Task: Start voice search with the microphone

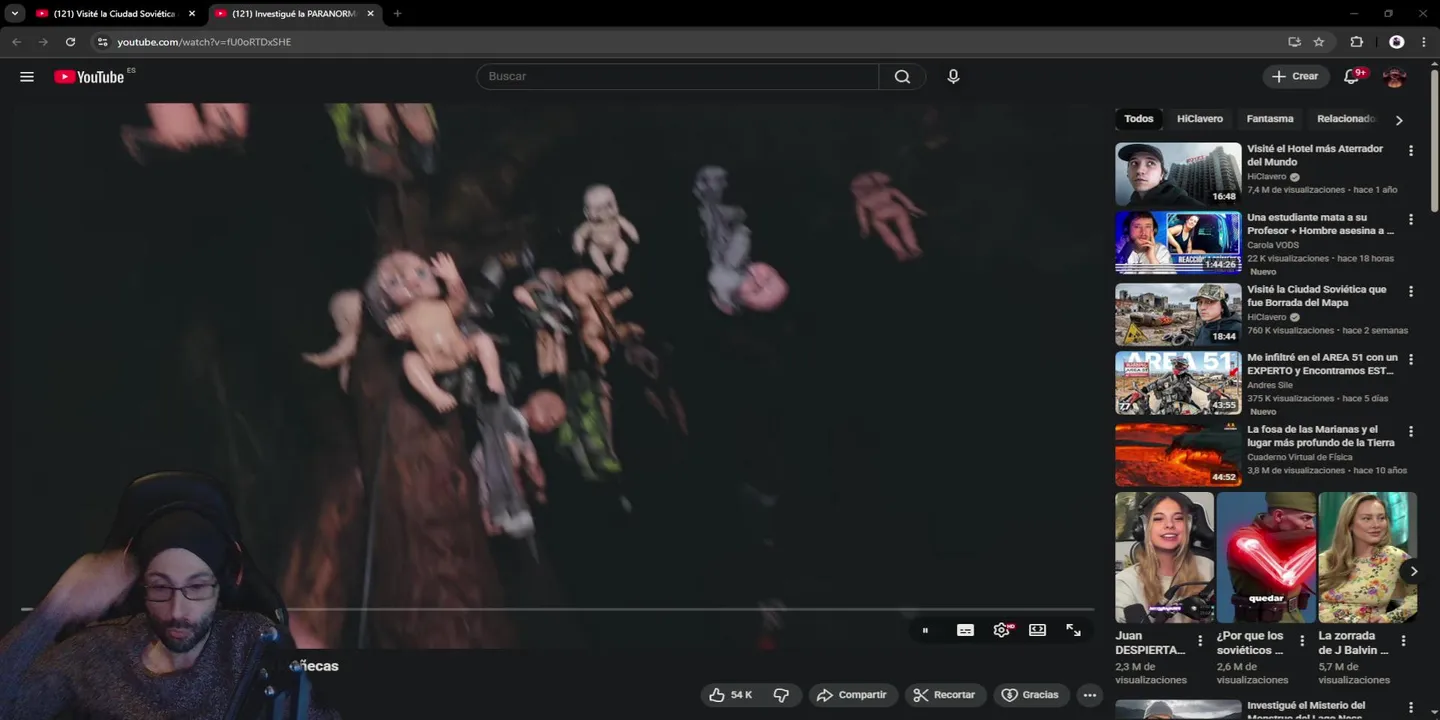Action: (953, 76)
